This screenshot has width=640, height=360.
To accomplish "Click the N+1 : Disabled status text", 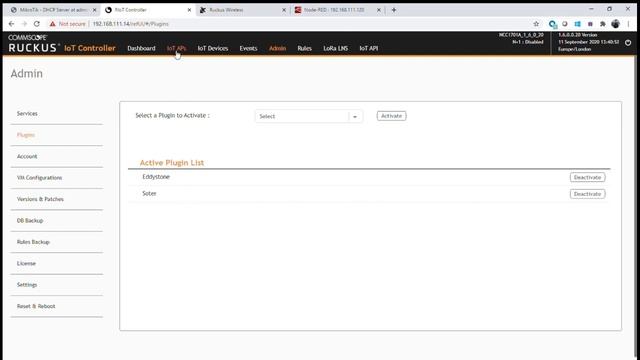I will click(x=528, y=42).
